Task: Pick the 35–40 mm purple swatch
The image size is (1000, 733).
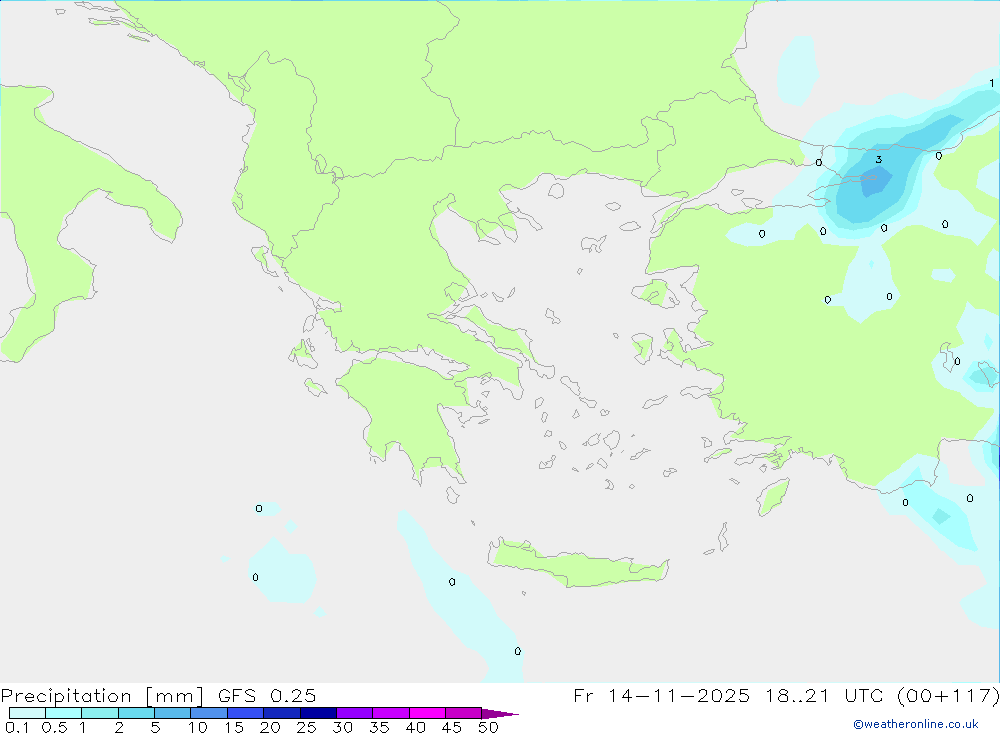Action: click(390, 713)
